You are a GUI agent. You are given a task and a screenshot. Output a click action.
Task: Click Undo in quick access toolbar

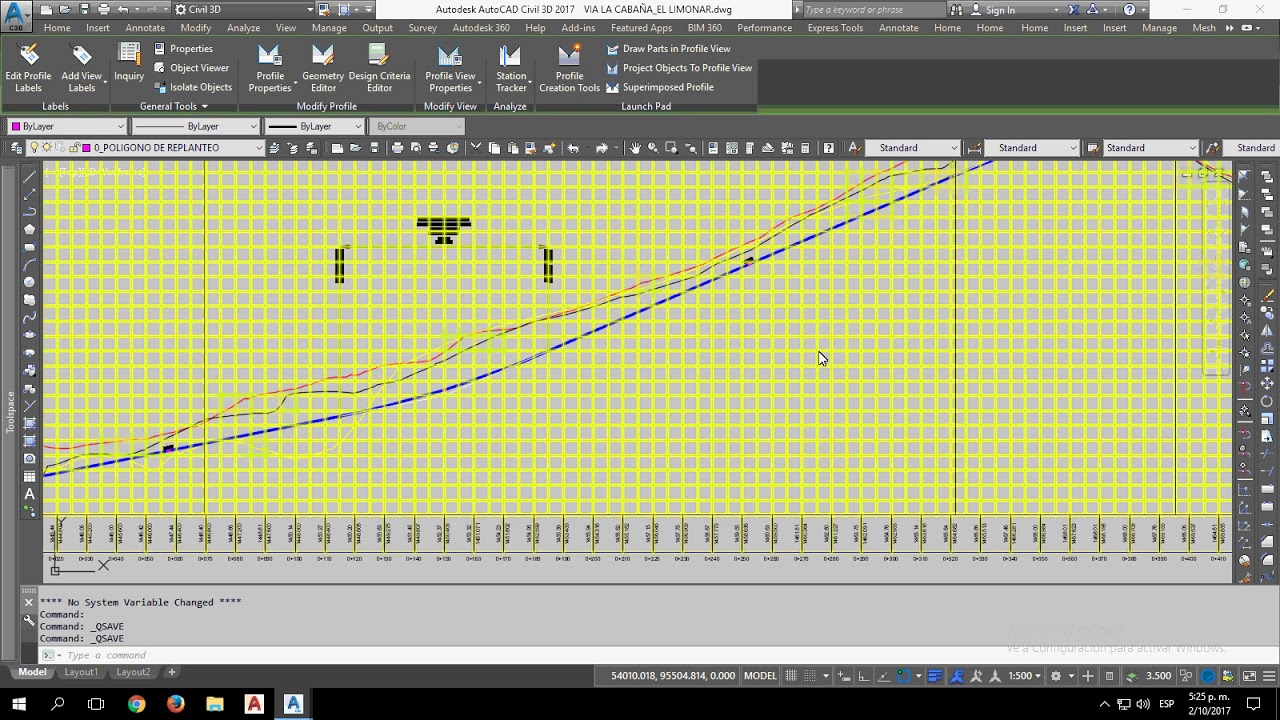(123, 9)
